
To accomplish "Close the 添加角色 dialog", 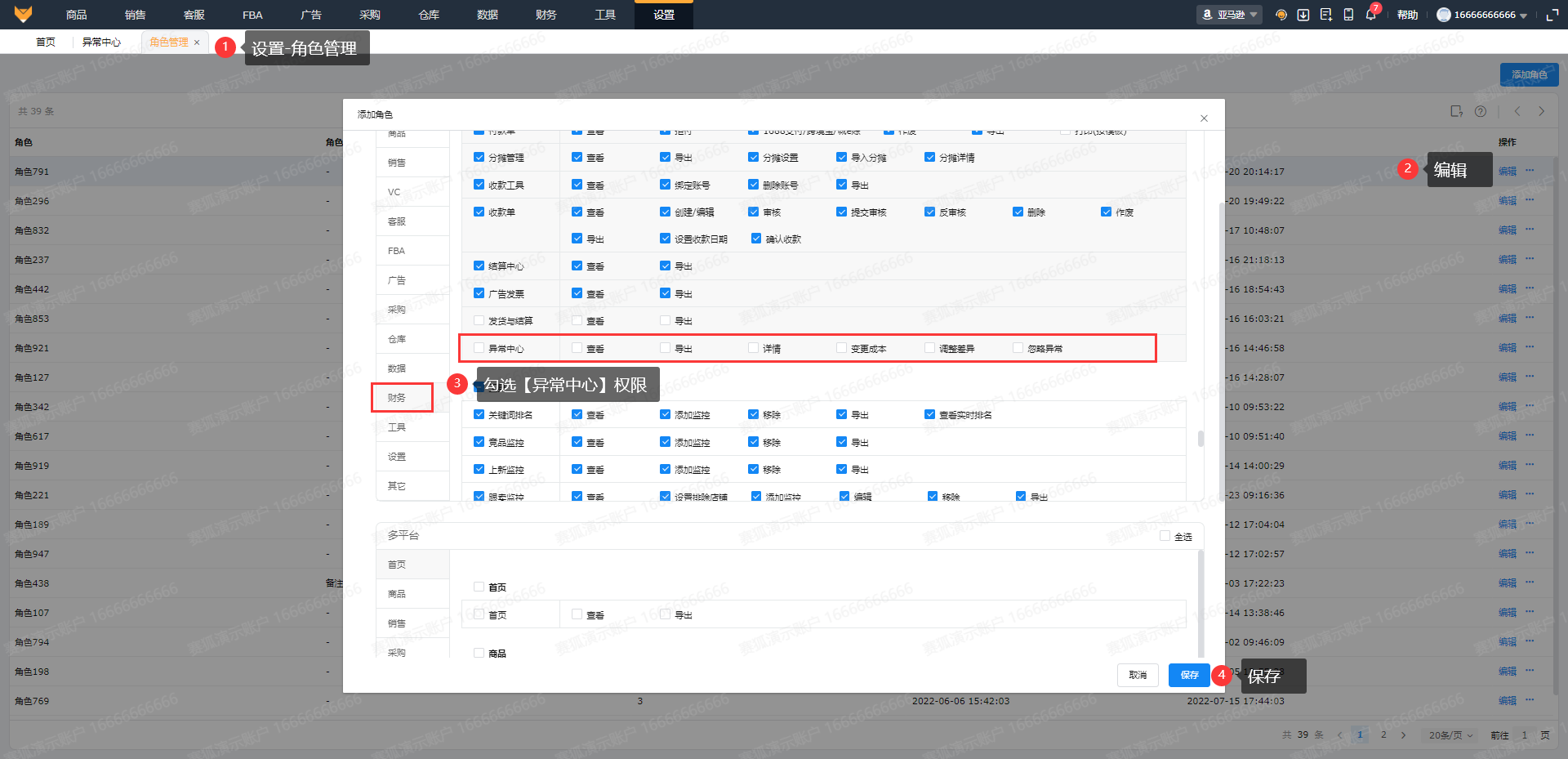I will click(1204, 118).
